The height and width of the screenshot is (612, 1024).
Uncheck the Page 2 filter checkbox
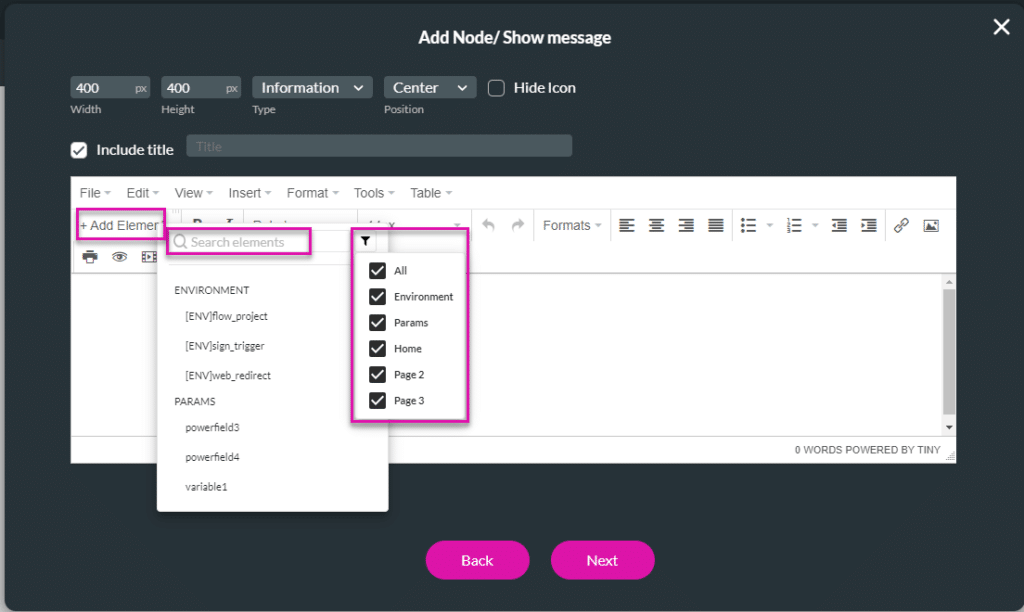click(377, 375)
